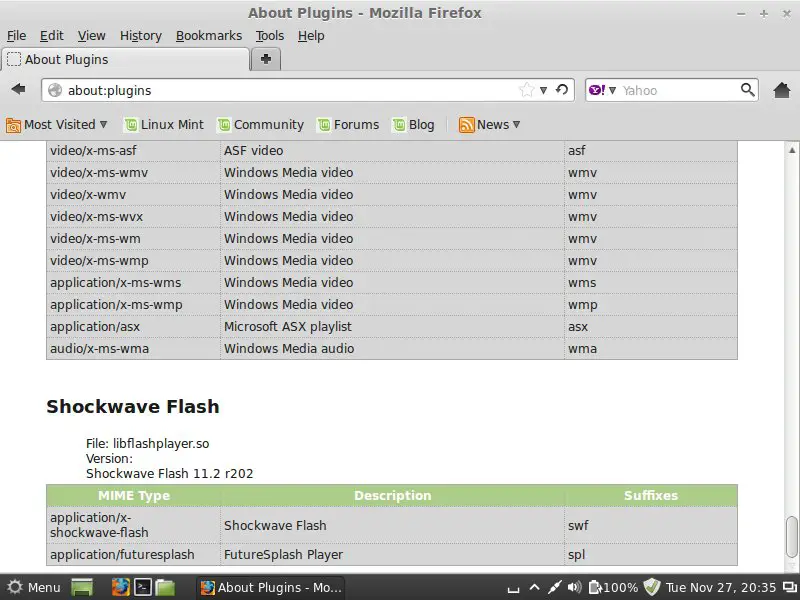This screenshot has height=600, width=800.
Task: Expand Most Visited dropdown arrow
Action: tap(103, 124)
